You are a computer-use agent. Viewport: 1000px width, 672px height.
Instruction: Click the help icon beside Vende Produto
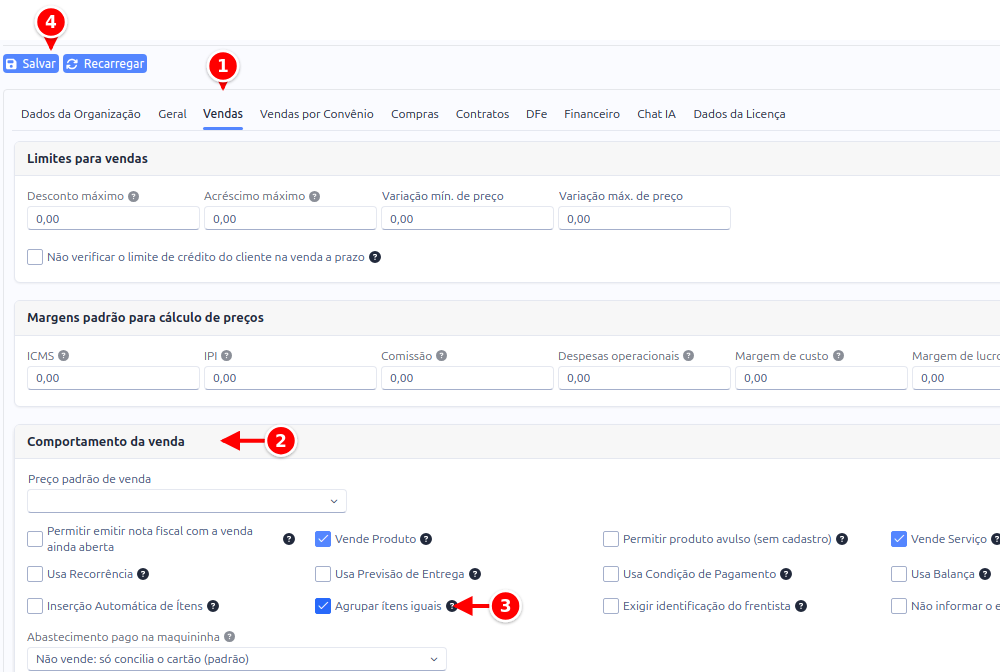[426, 539]
